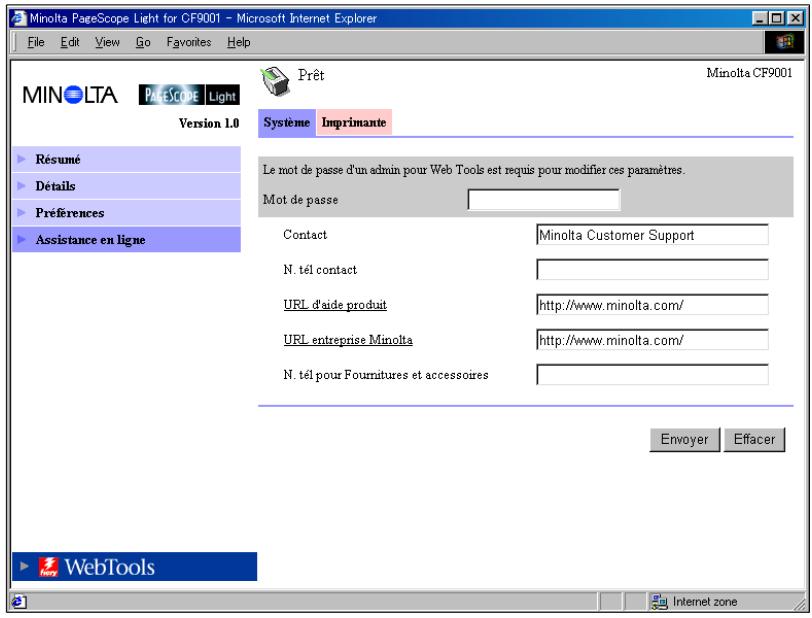This screenshot has height=618, width=812.
Task: Click the Envoyer button
Action: (685, 439)
